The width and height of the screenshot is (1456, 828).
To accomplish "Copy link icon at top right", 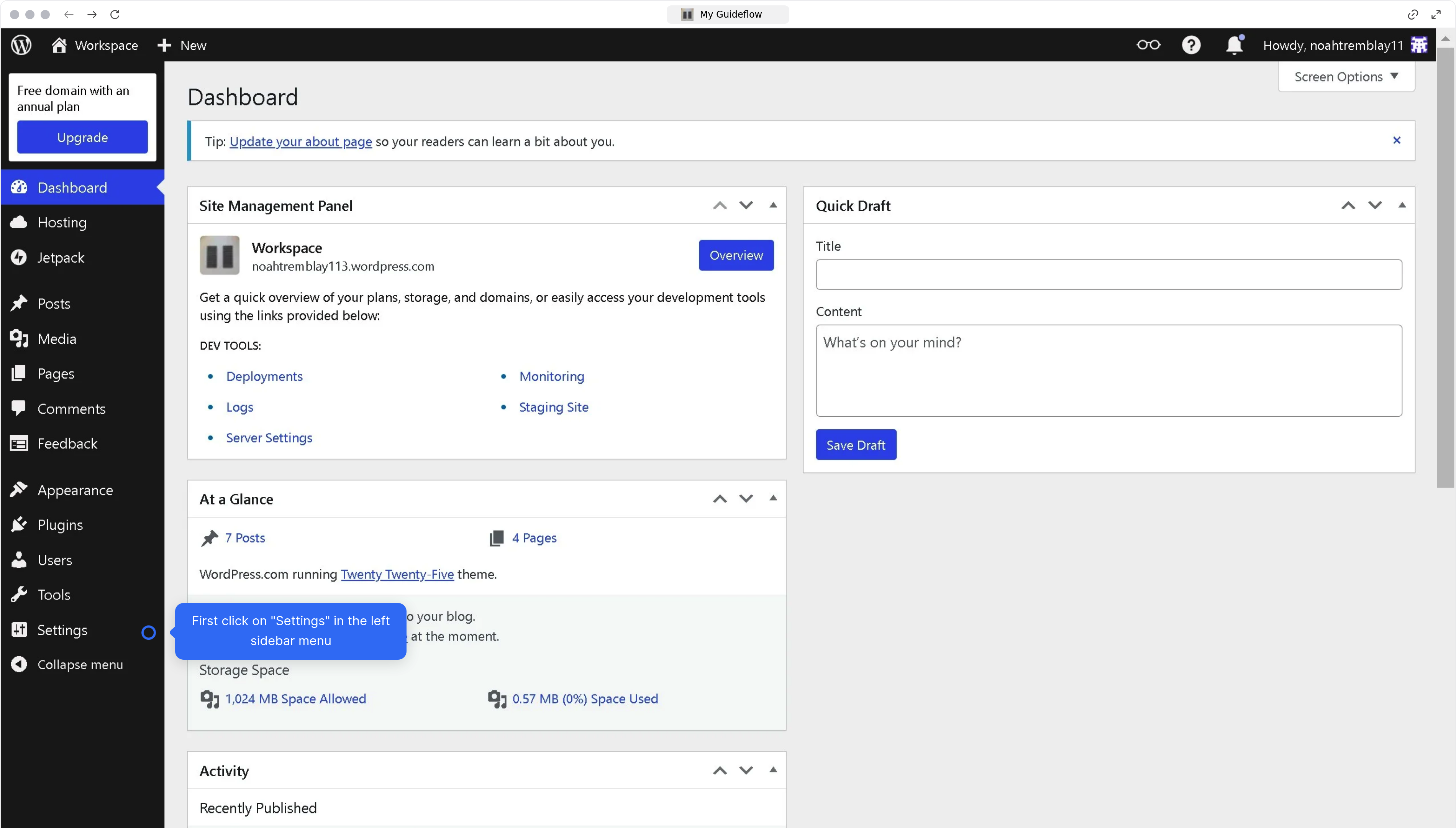I will coord(1412,14).
